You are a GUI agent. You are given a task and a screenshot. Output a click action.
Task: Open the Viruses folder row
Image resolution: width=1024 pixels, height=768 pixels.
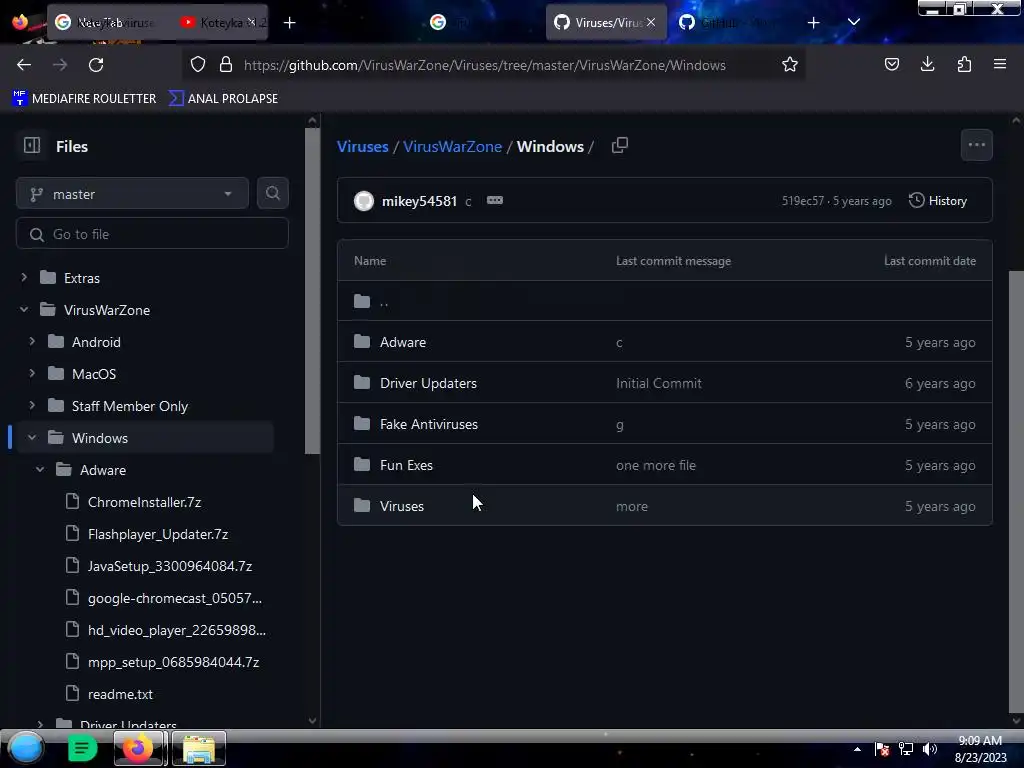pyautogui.click(x=664, y=506)
